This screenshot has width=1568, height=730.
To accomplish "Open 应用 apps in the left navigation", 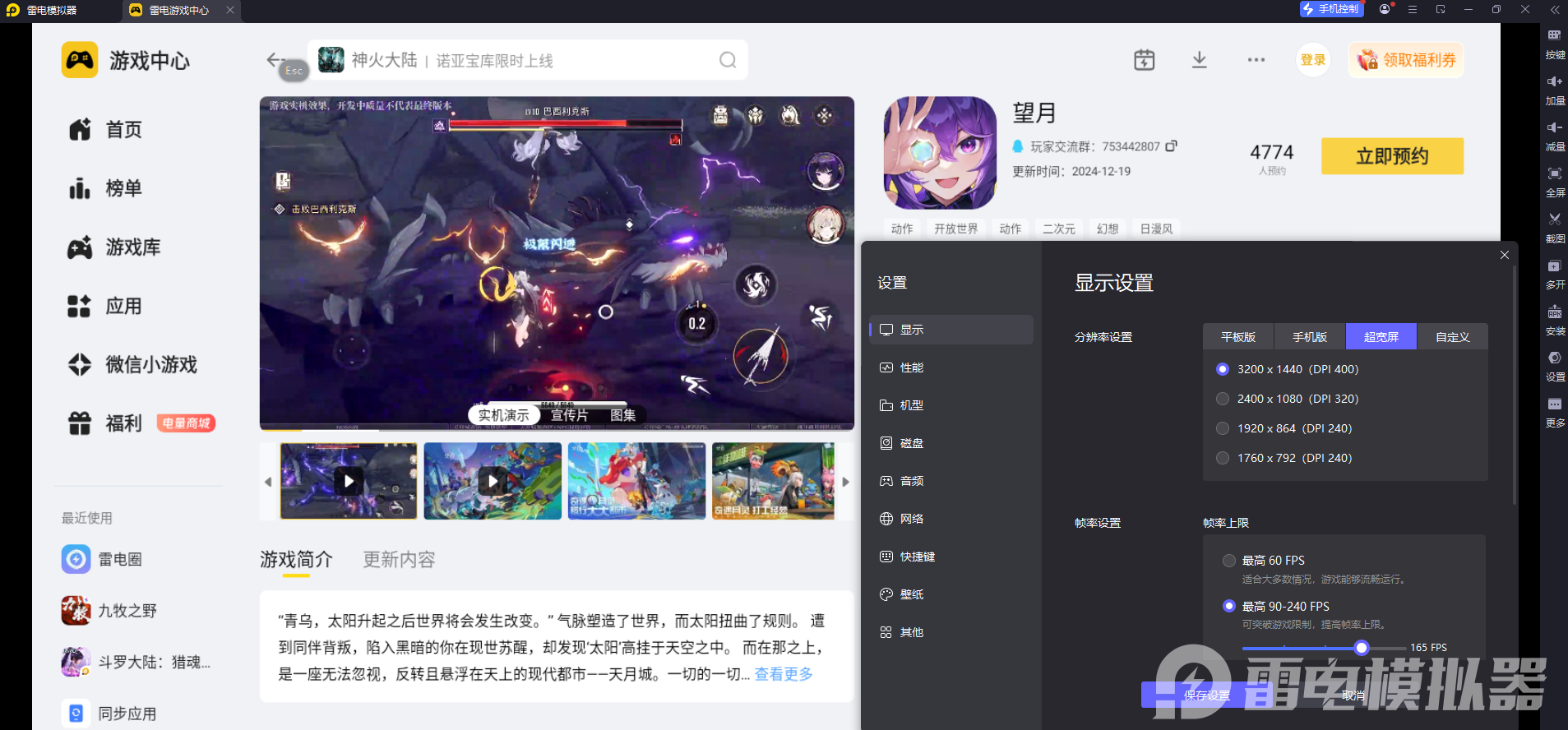I will click(x=105, y=307).
